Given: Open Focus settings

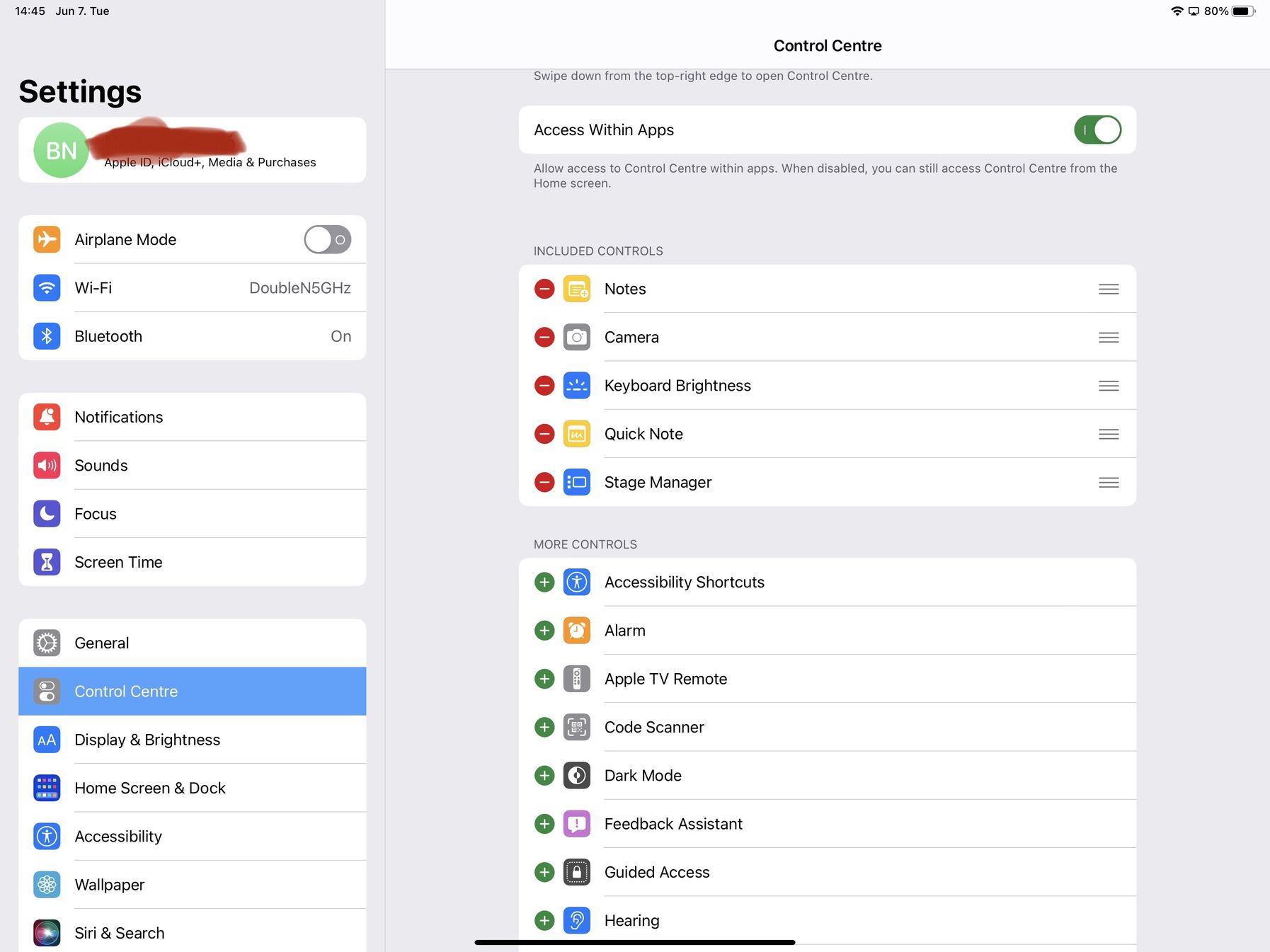Looking at the screenshot, I should point(193,514).
